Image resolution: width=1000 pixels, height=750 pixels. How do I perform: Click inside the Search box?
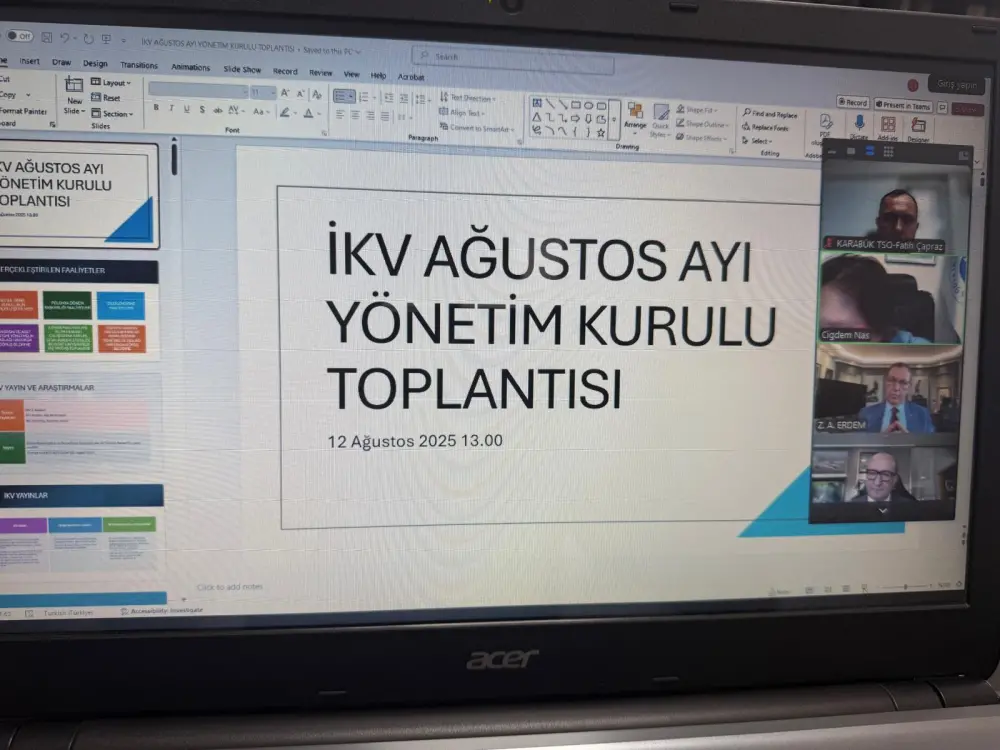point(513,59)
